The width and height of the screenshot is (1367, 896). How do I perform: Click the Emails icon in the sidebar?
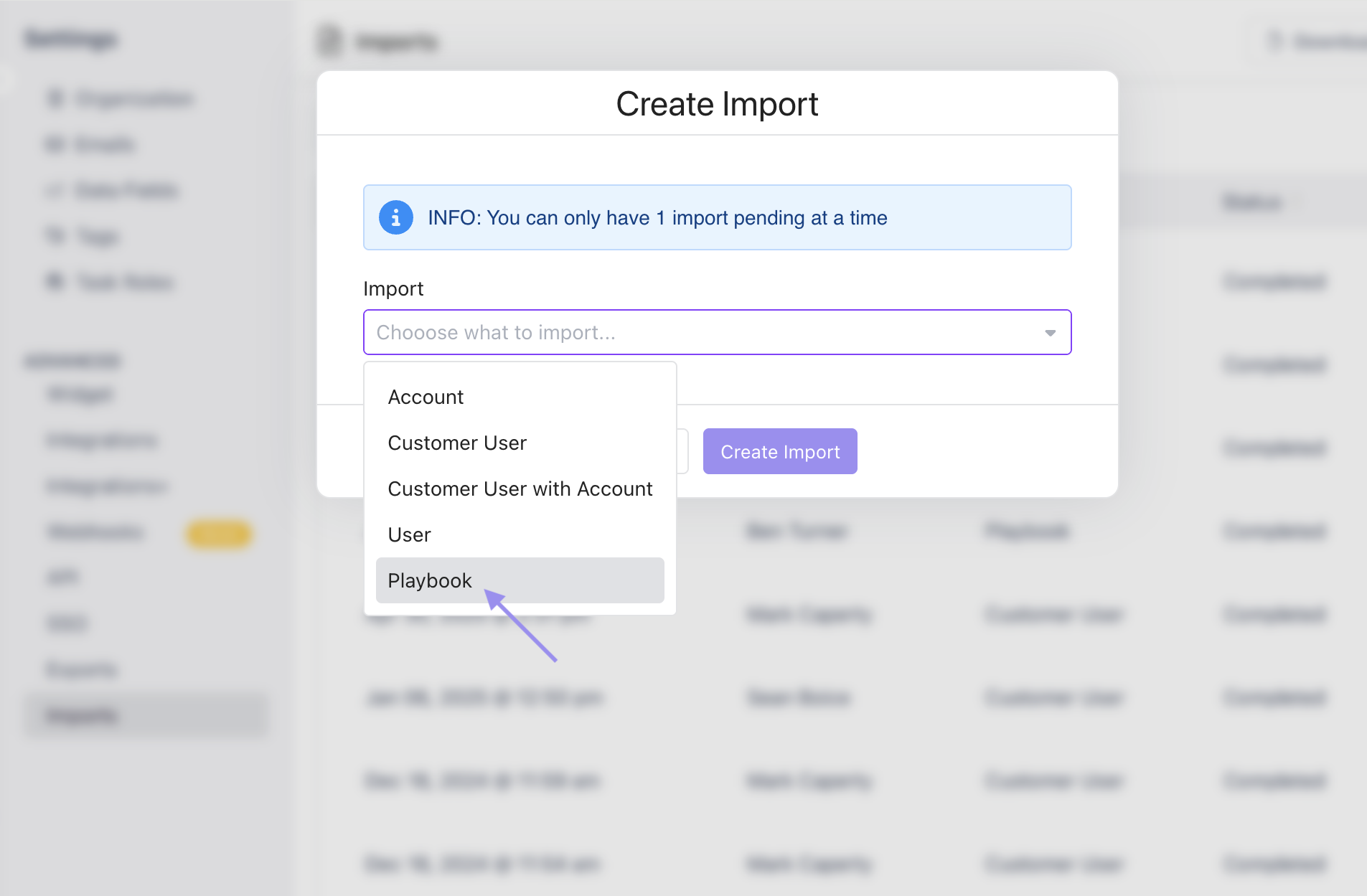click(x=56, y=144)
